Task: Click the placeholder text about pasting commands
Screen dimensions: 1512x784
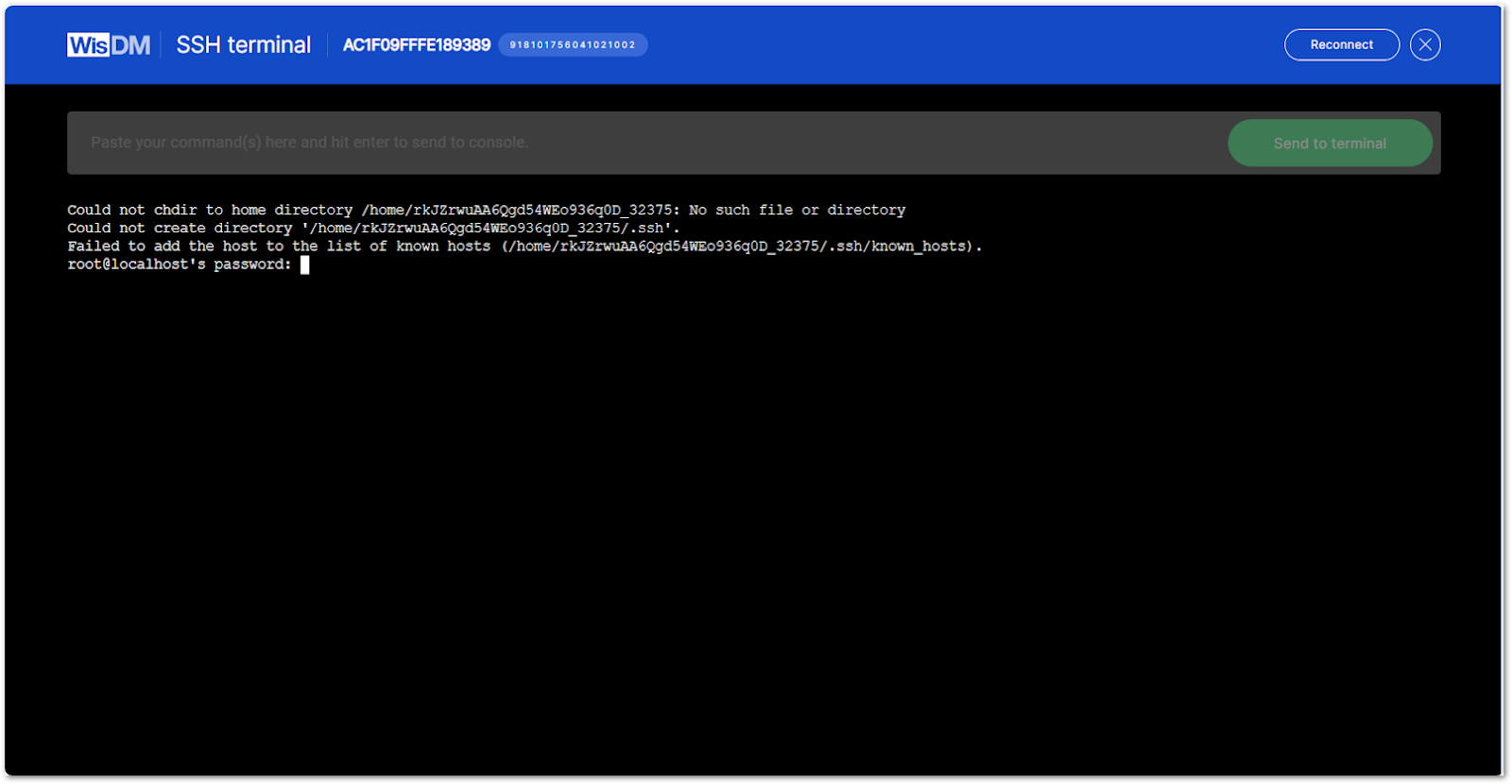Action: coord(309,142)
